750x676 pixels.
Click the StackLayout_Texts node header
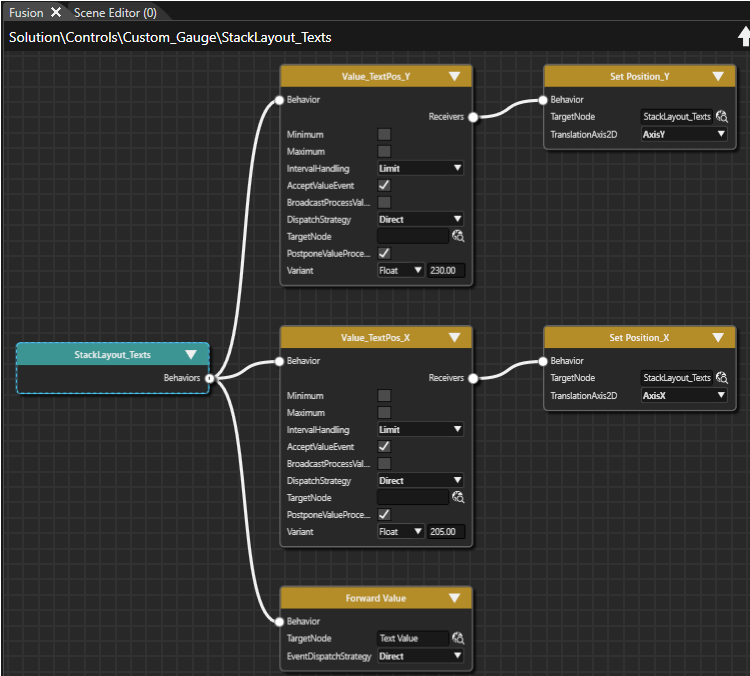(112, 355)
